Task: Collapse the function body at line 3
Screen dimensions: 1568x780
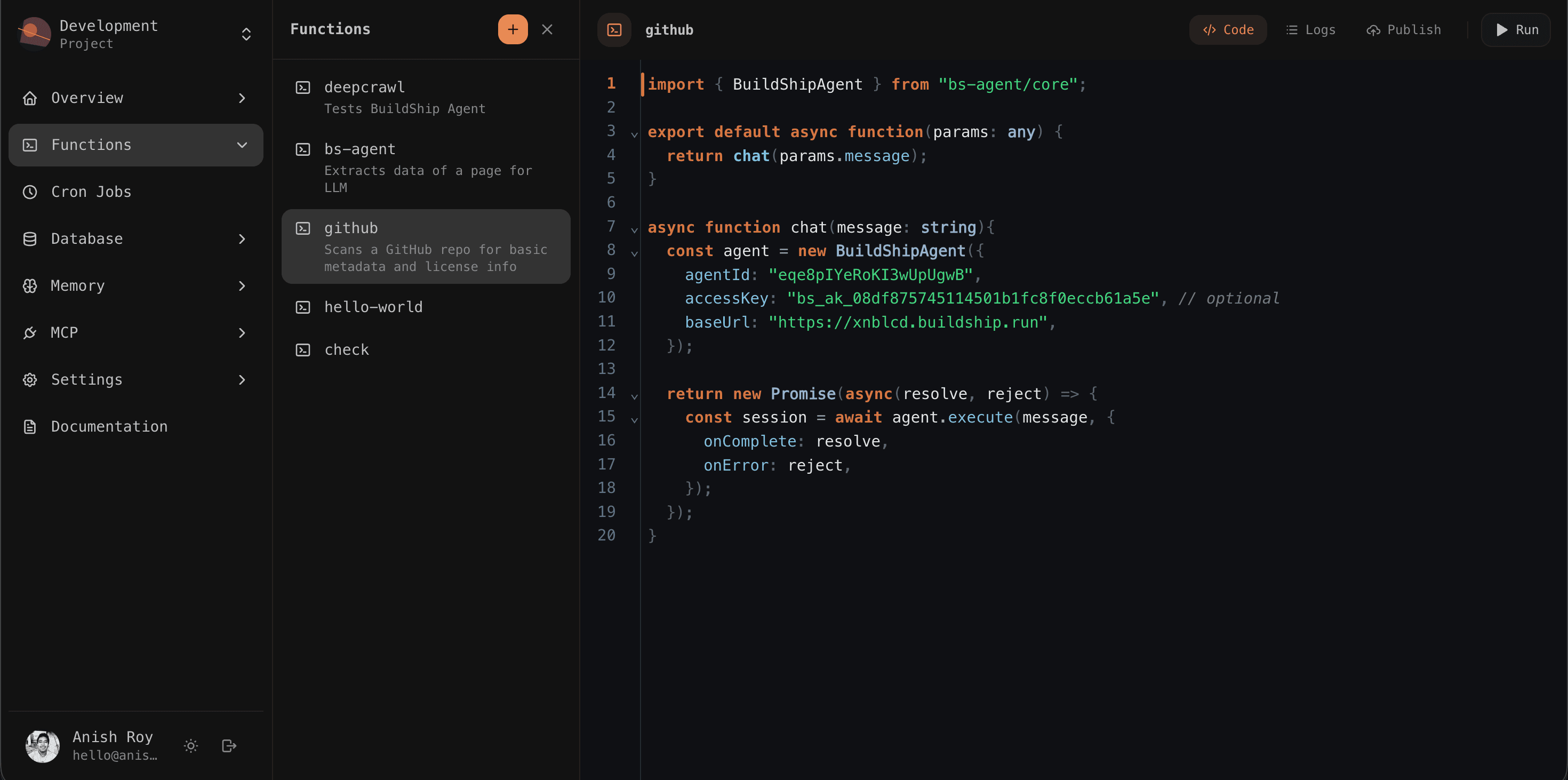Action: click(634, 134)
